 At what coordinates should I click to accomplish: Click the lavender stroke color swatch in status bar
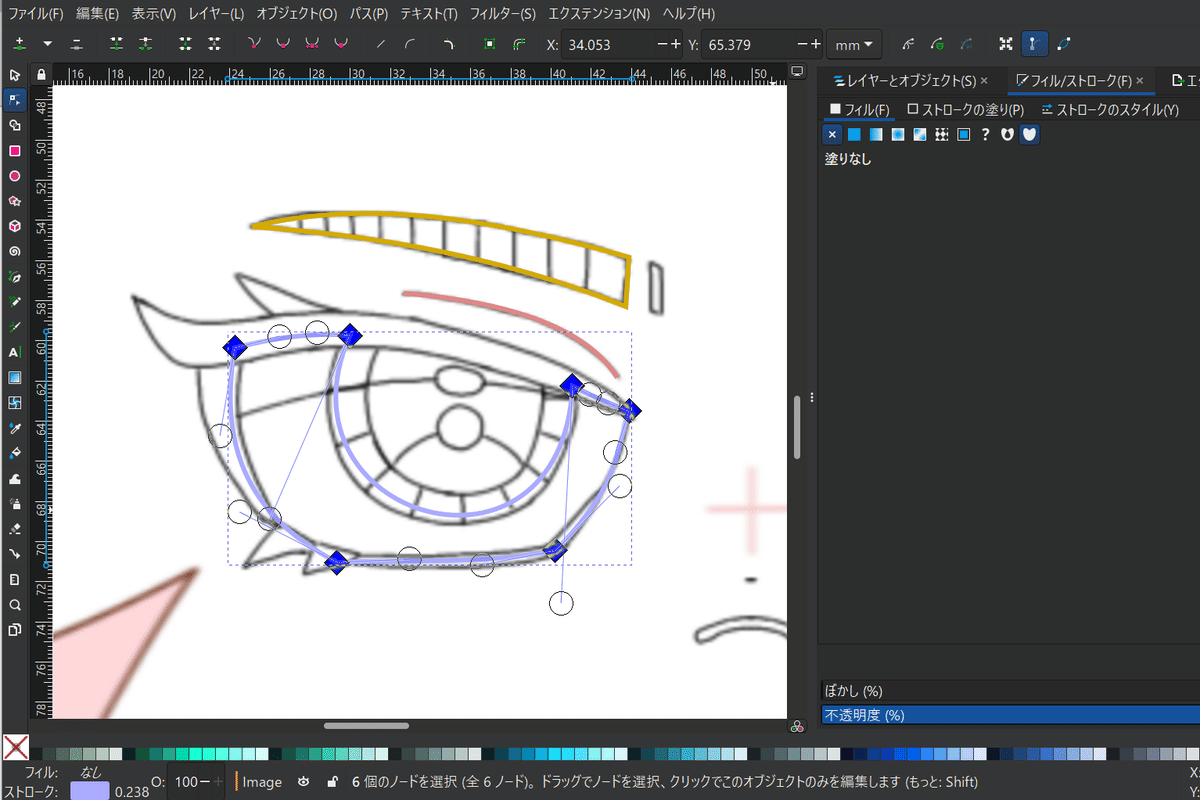88,791
